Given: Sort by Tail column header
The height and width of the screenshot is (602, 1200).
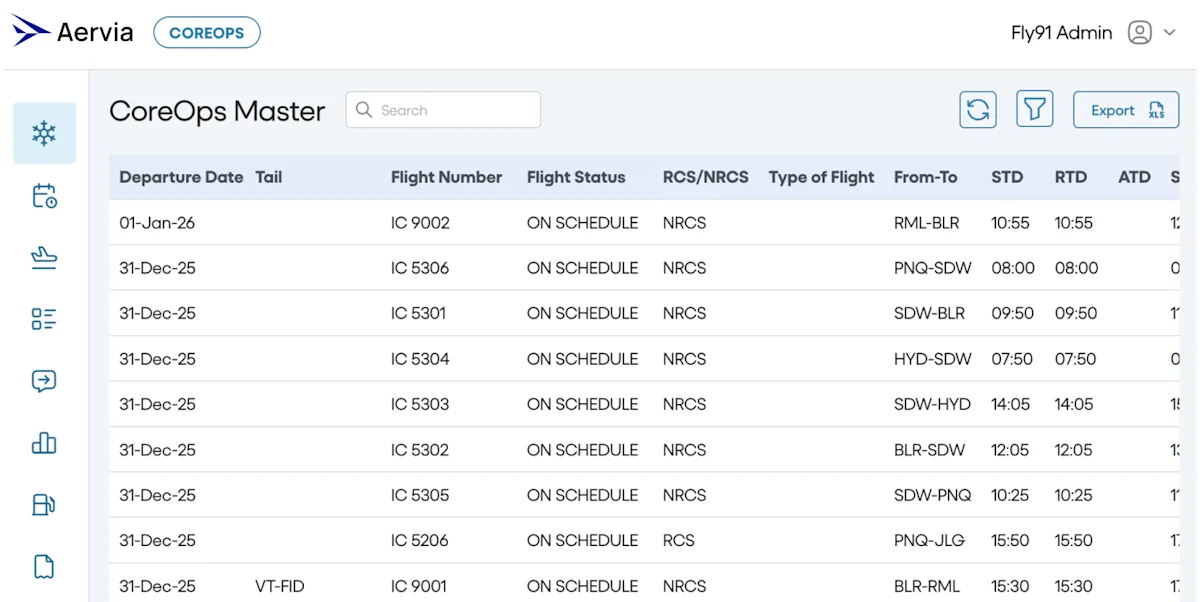Looking at the screenshot, I should click(269, 177).
